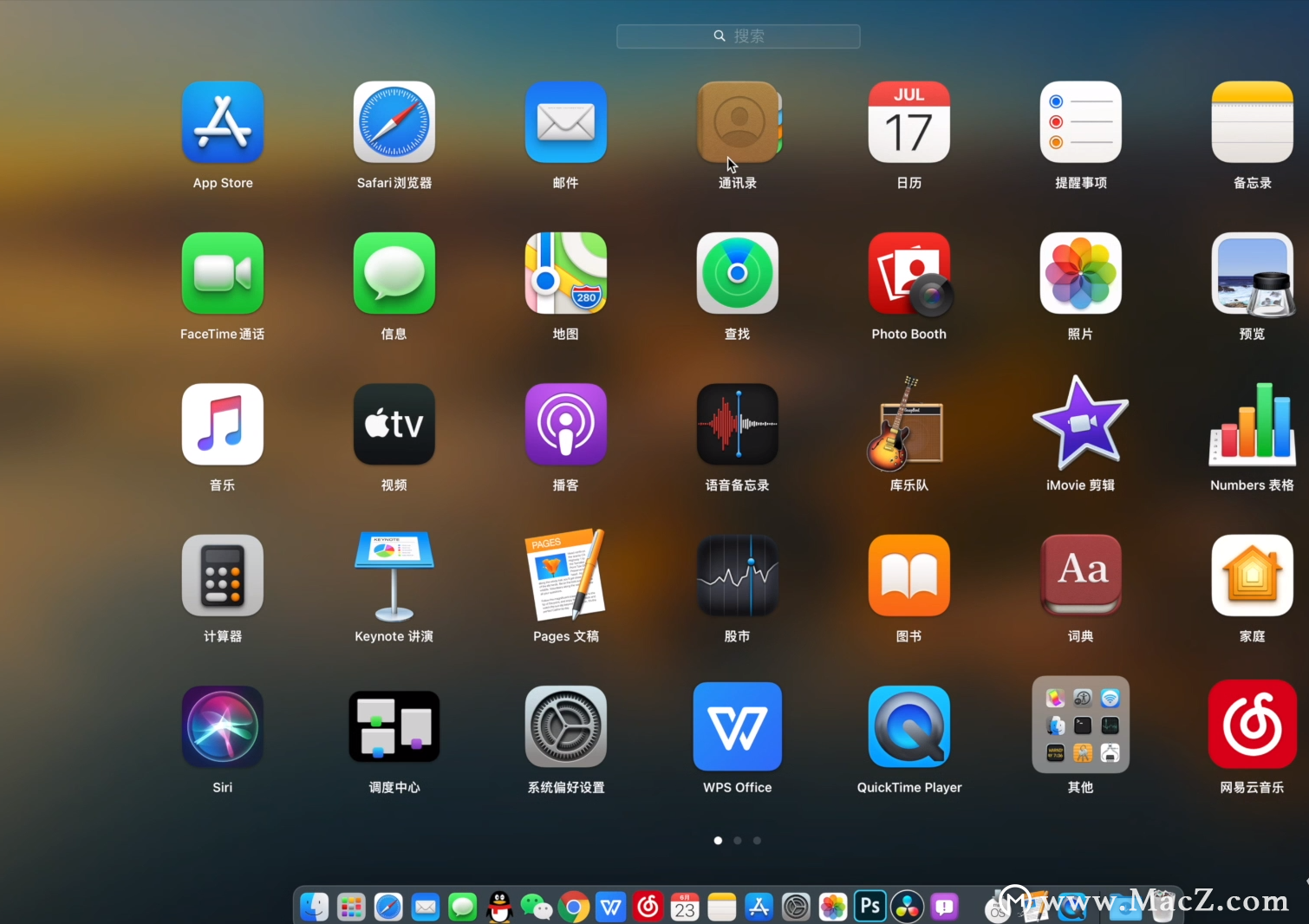Open Finder in the Dock
The height and width of the screenshot is (924, 1309).
[x=315, y=907]
